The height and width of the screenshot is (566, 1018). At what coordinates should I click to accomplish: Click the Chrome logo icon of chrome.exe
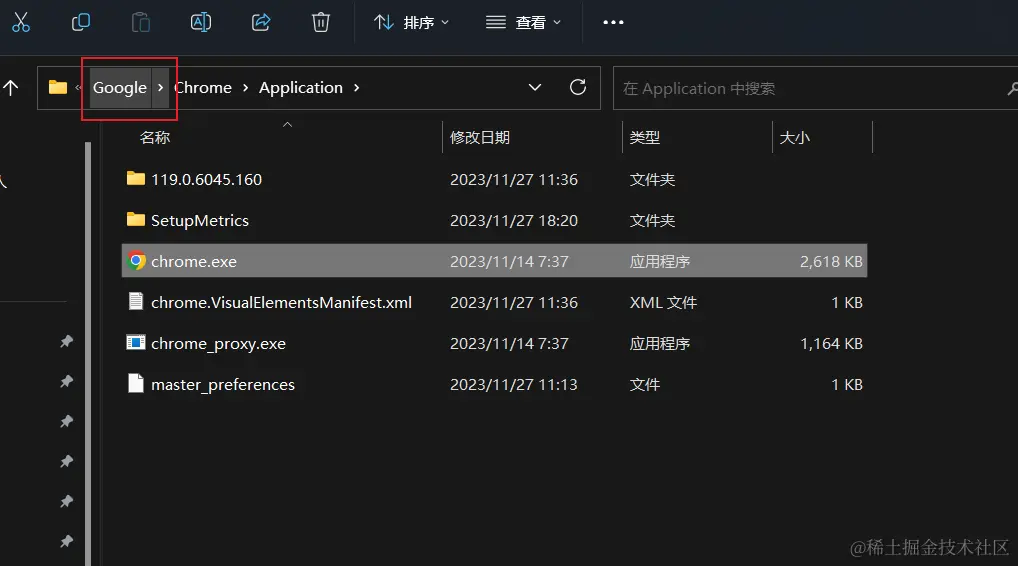(136, 261)
